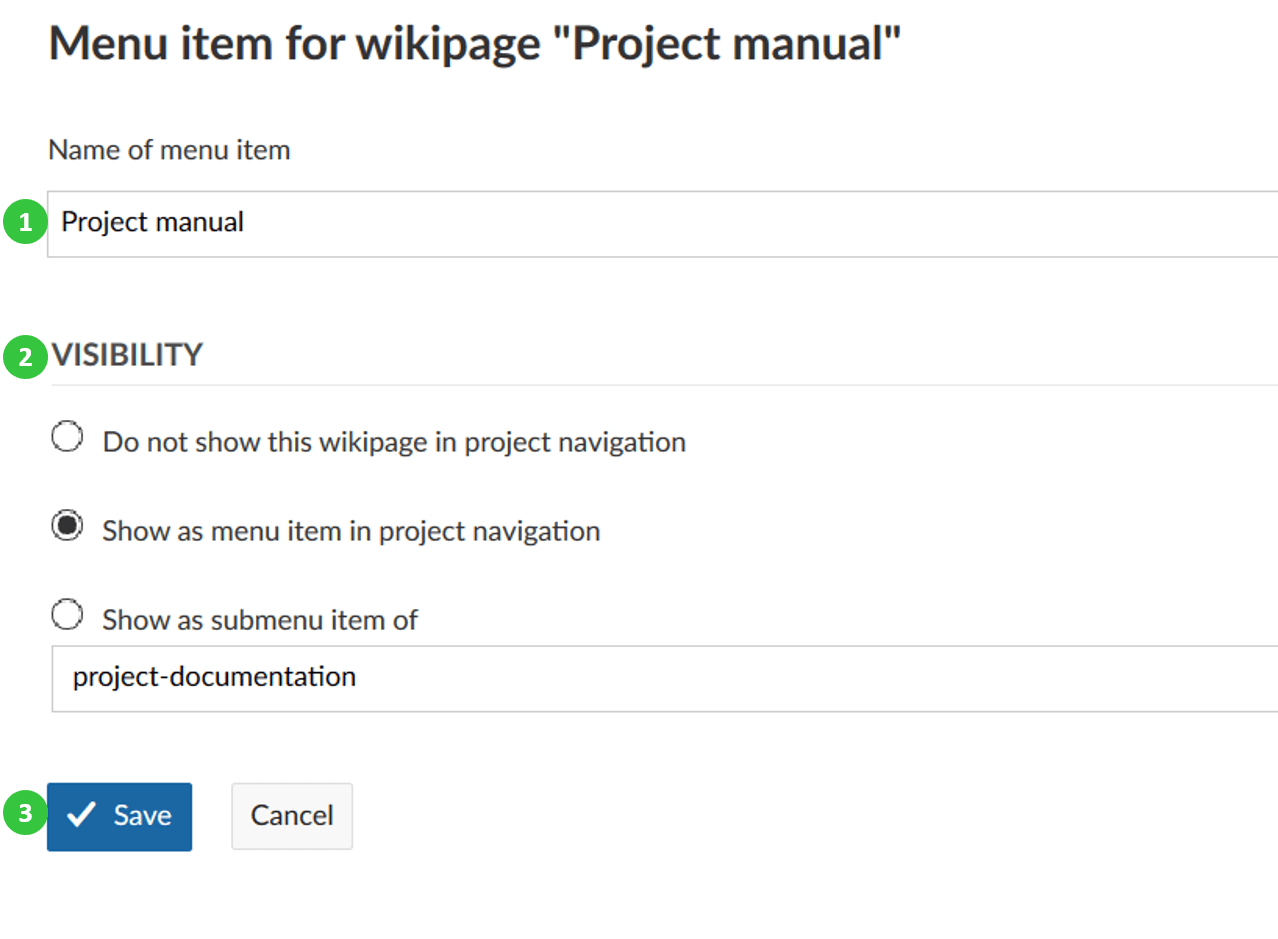Save the menu item settings
Image resolution: width=1278 pixels, height=939 pixels.
tap(120, 816)
